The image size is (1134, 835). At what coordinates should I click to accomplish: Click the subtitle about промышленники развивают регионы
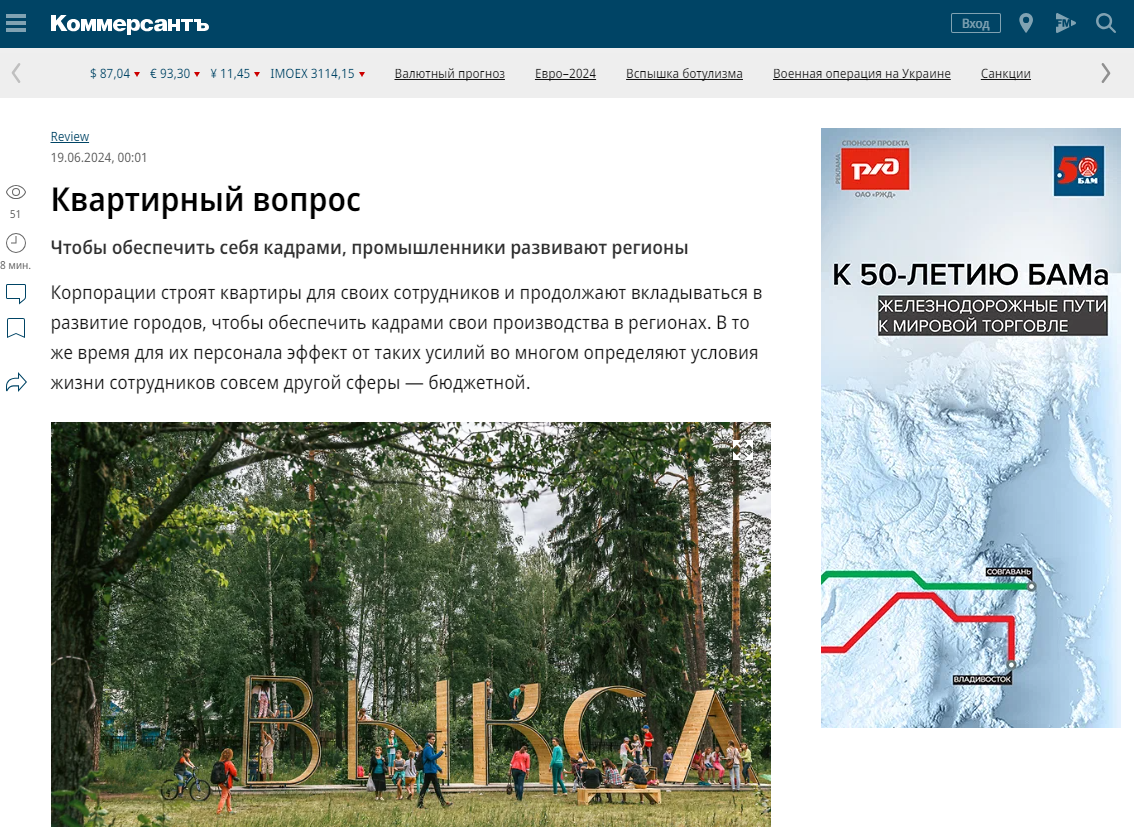(x=369, y=247)
